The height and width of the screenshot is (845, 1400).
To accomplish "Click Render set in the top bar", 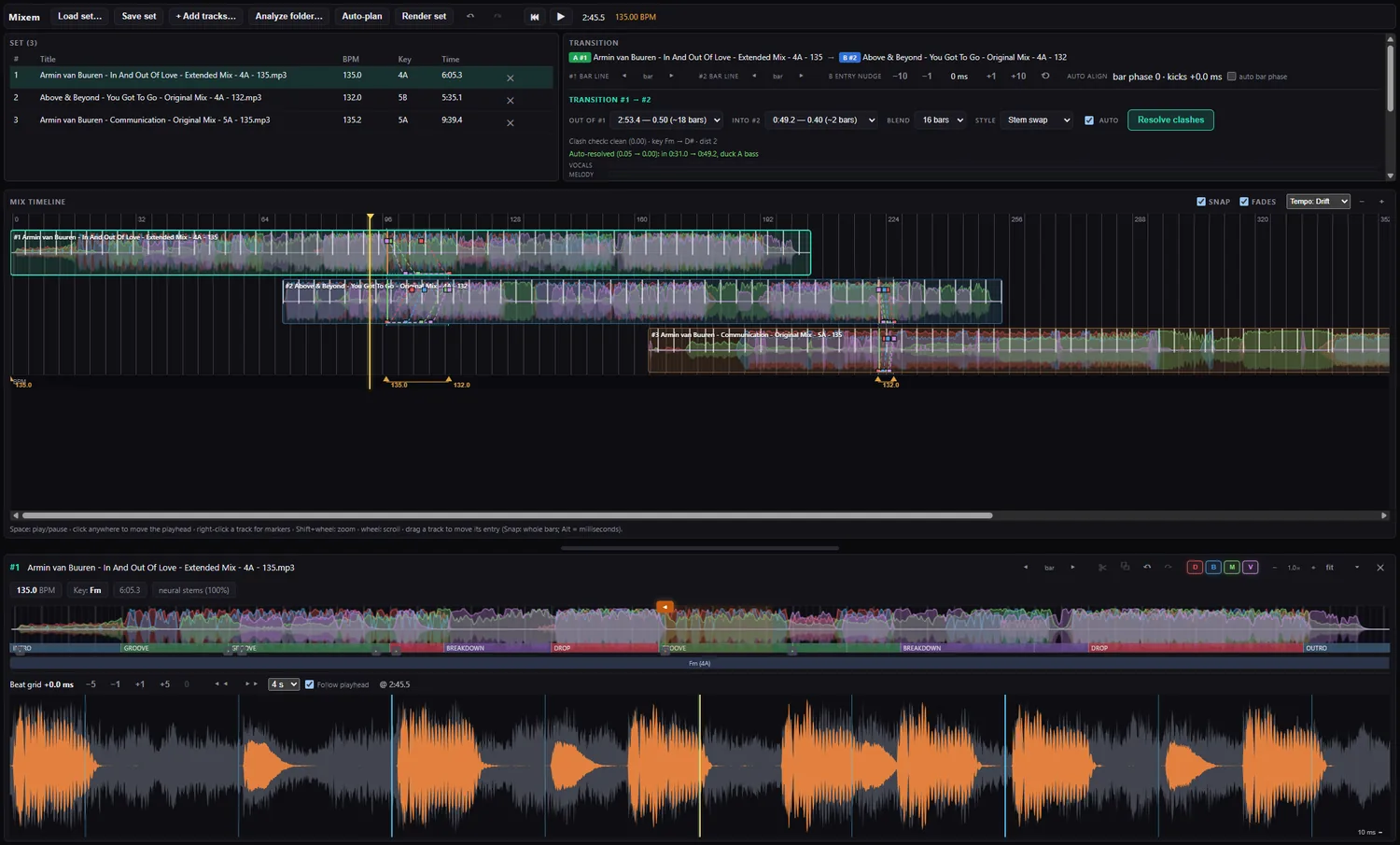I will pos(424,16).
